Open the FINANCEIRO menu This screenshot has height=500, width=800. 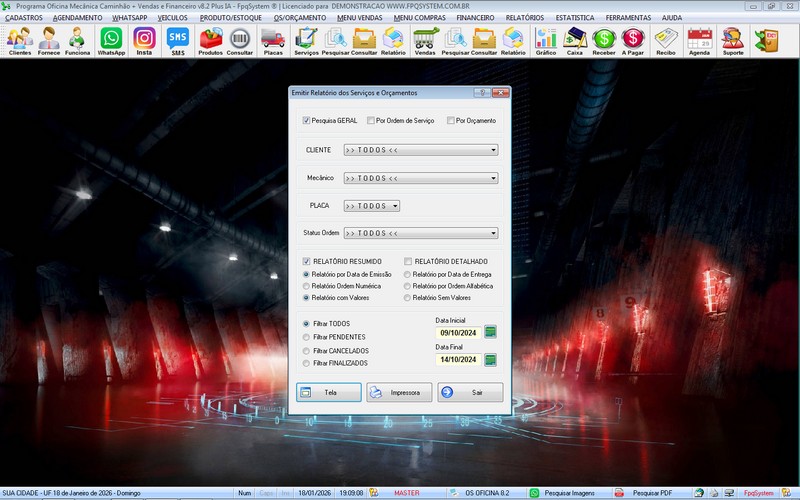tap(475, 18)
